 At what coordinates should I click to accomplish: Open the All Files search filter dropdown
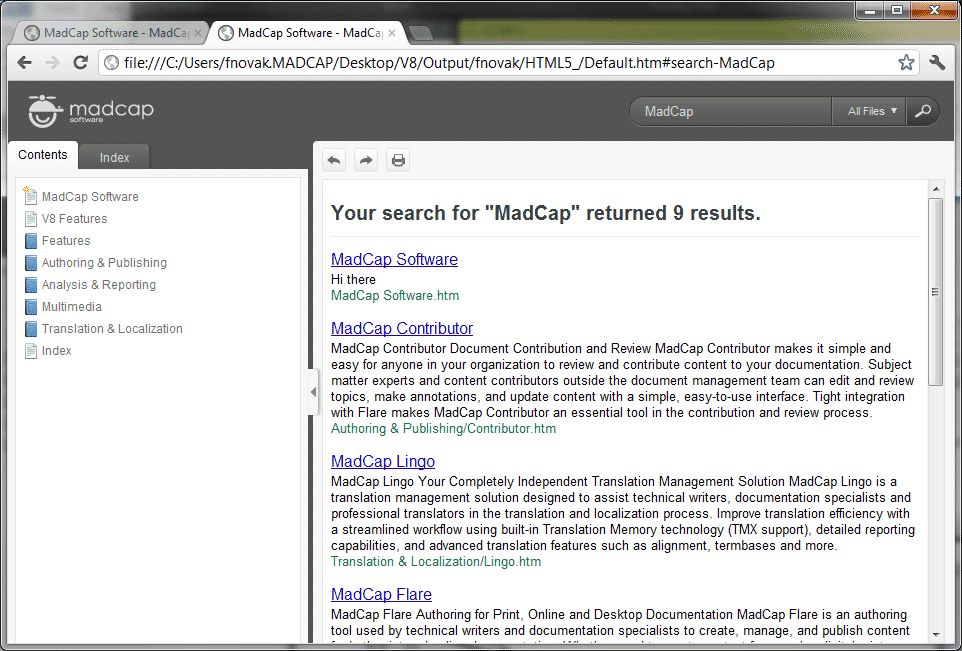point(869,111)
